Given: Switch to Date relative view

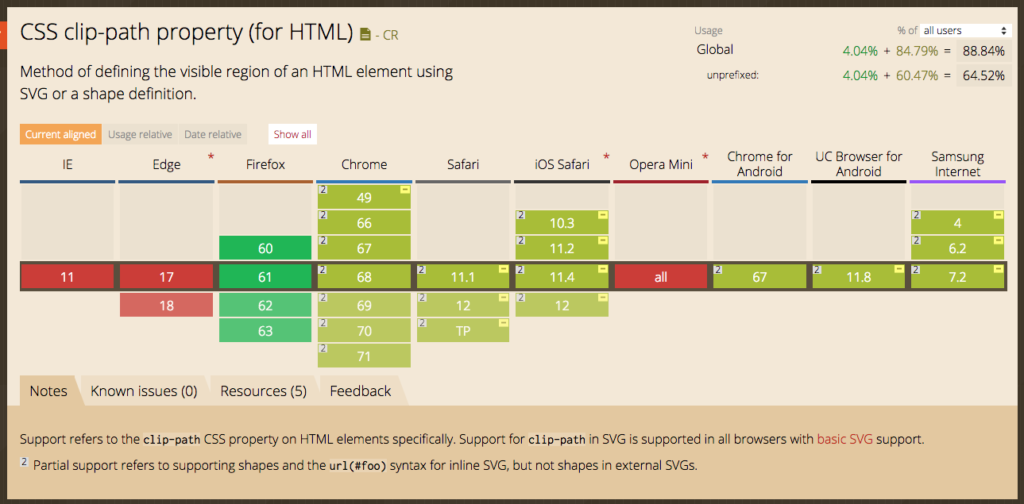Looking at the screenshot, I should point(213,134).
